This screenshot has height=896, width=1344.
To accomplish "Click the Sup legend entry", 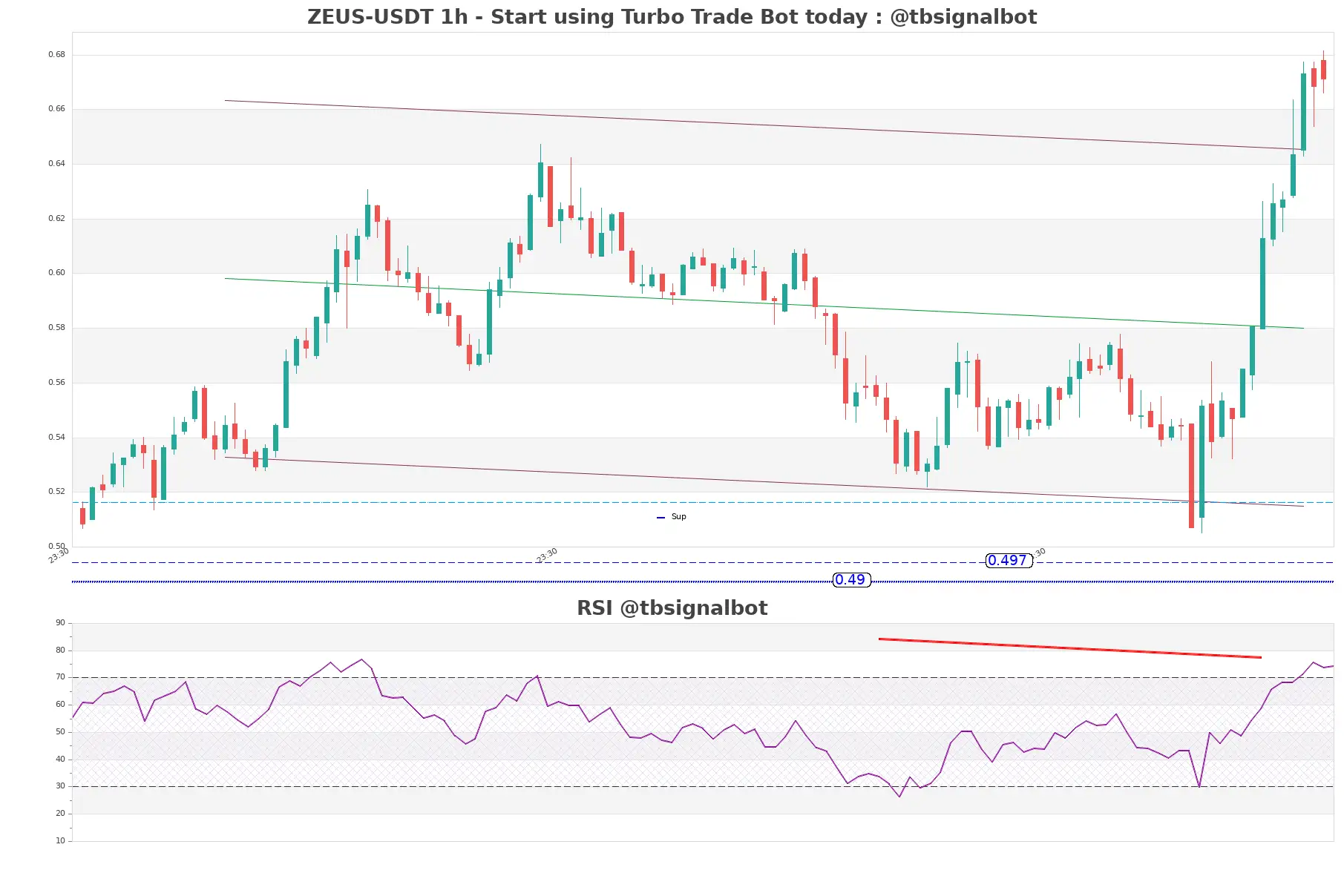I will pos(672,517).
